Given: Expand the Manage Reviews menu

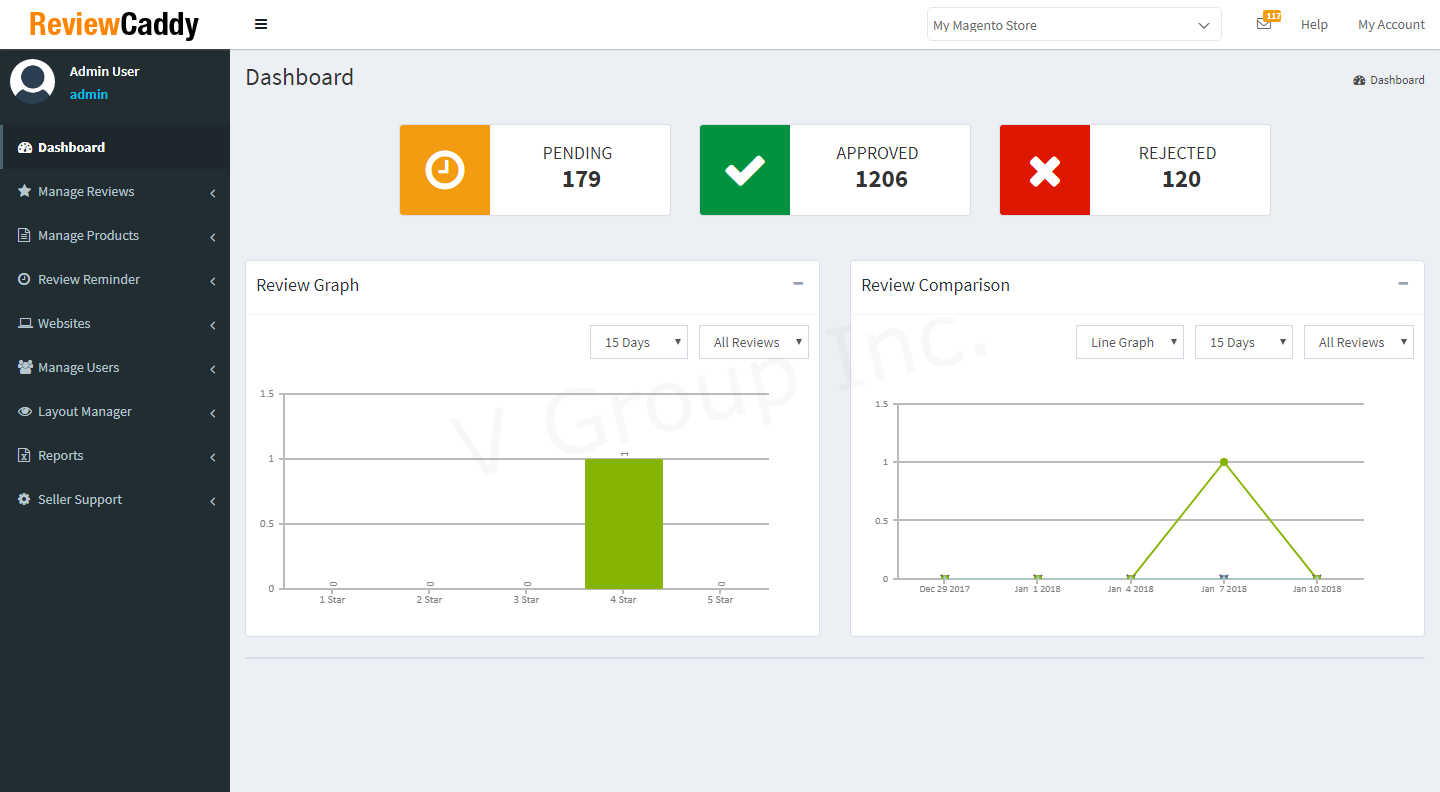Looking at the screenshot, I should [86, 191].
